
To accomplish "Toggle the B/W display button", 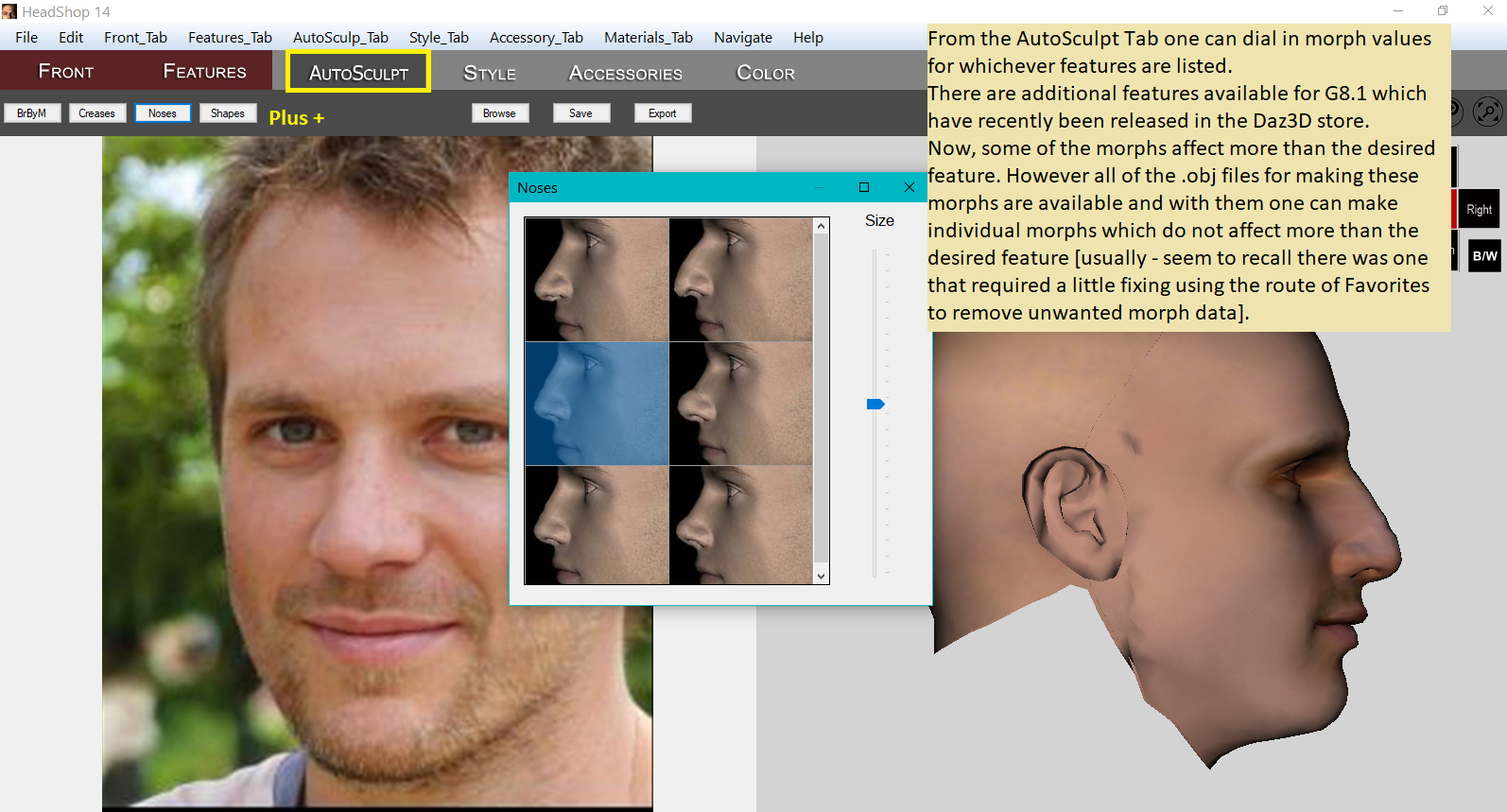I will pos(1484,256).
